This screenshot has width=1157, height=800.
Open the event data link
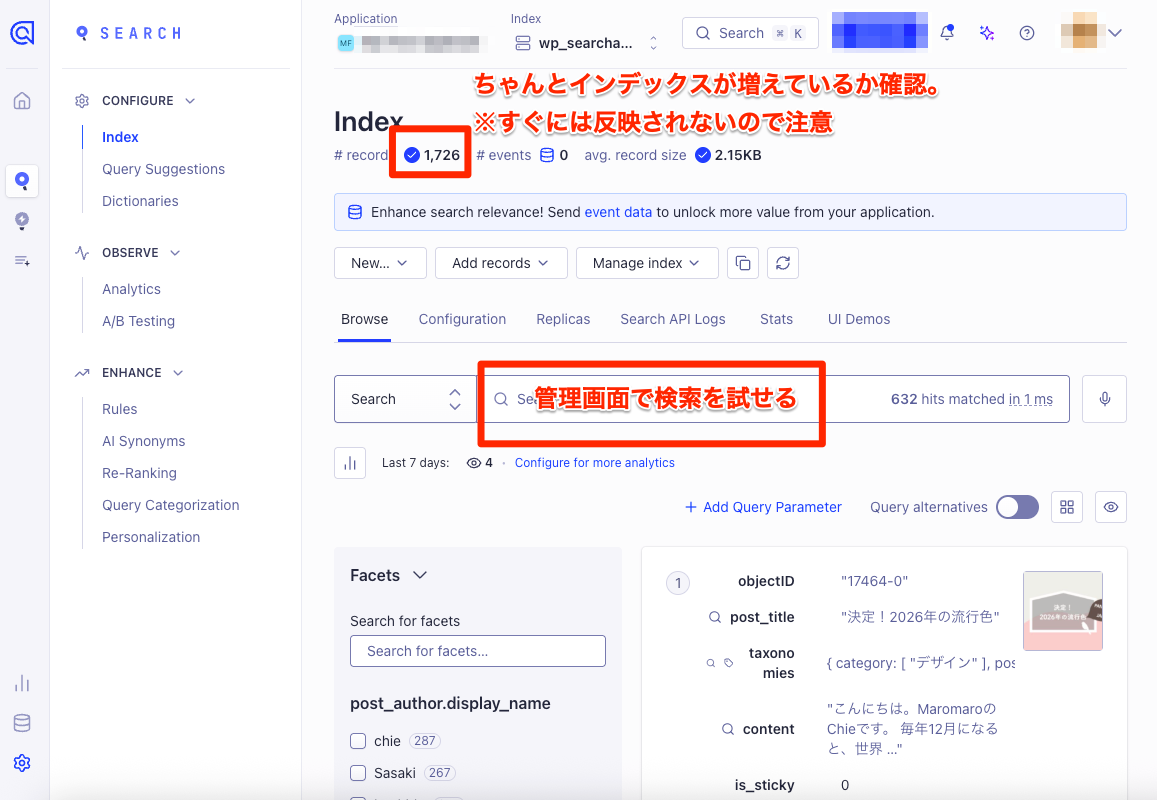point(618,212)
